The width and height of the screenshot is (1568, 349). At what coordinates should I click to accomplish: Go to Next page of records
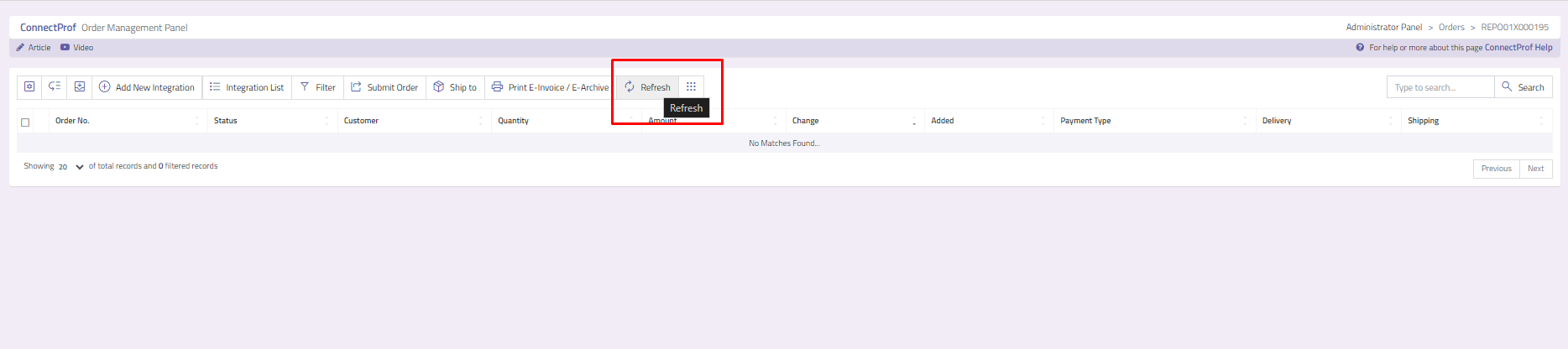1535,169
